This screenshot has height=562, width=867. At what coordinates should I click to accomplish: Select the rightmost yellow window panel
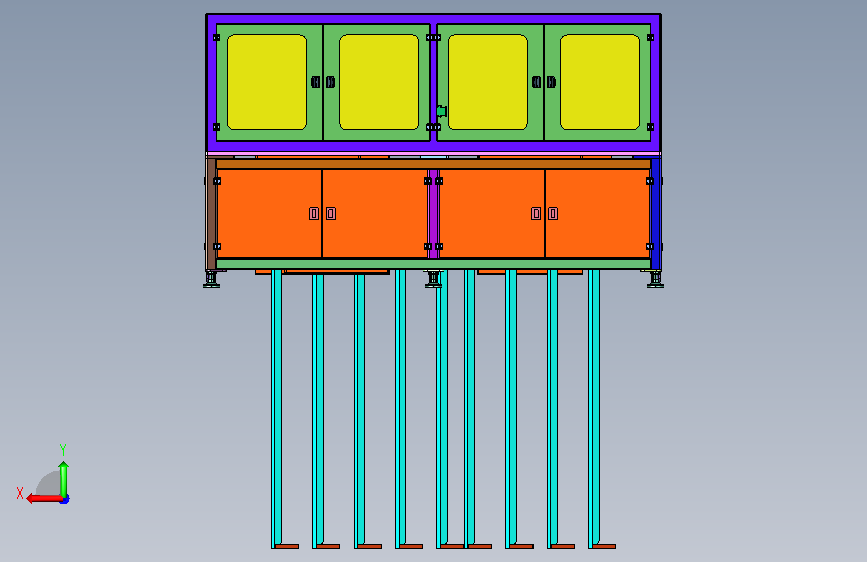pos(600,82)
